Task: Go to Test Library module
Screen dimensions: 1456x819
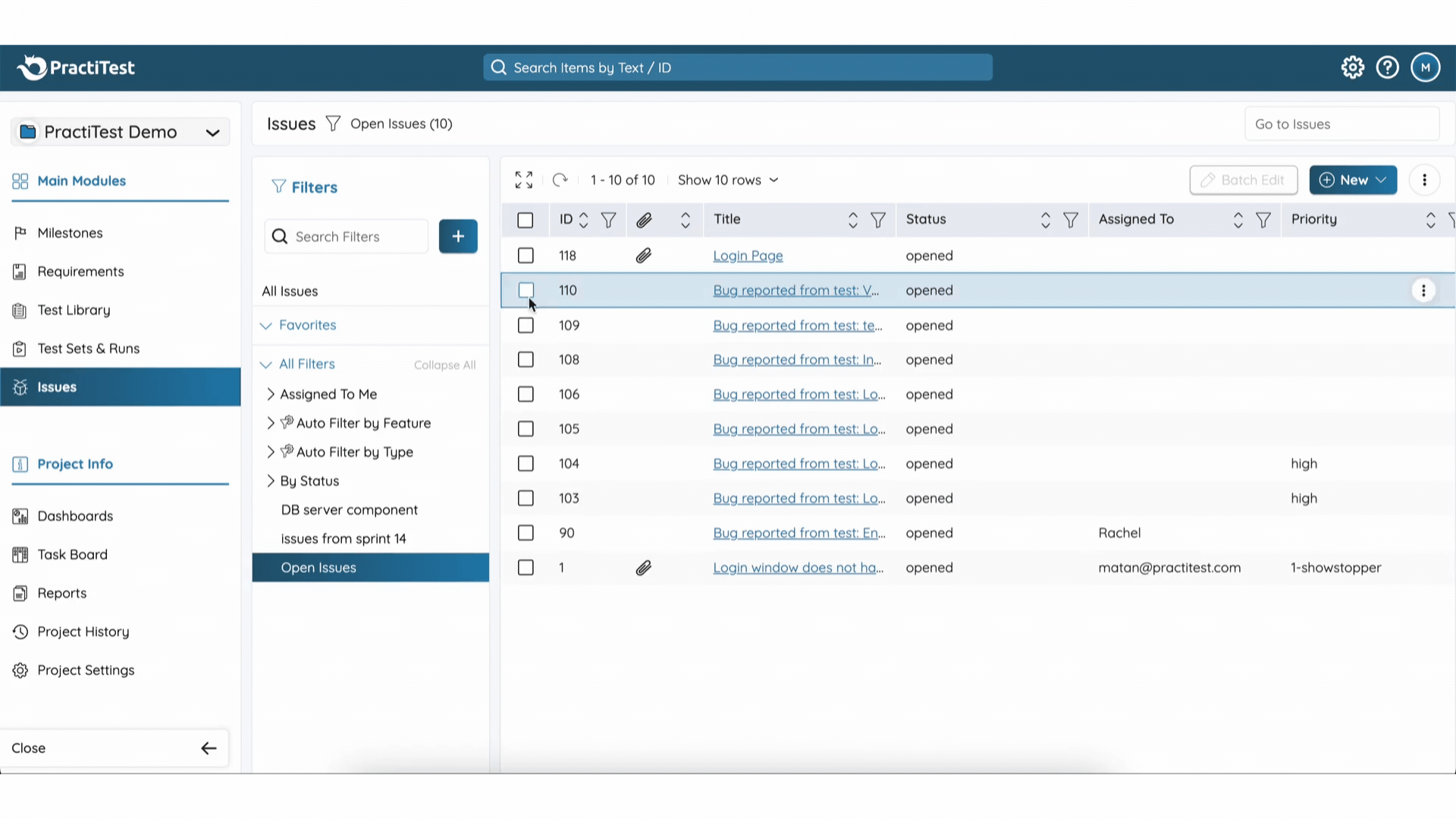Action: pyautogui.click(x=74, y=310)
